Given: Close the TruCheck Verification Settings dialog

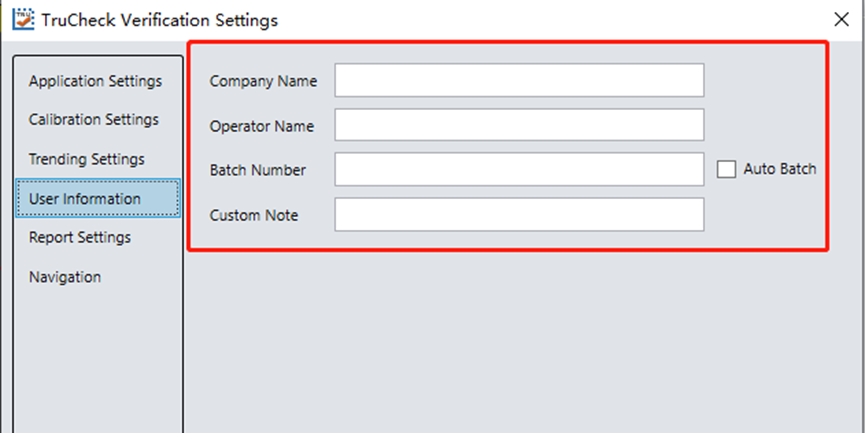Looking at the screenshot, I should tap(842, 19).
